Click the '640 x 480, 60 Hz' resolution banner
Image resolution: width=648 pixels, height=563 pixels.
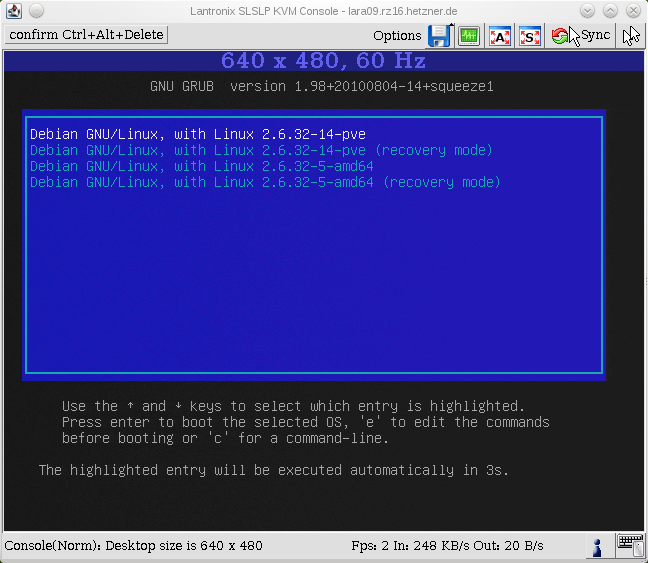pos(323,61)
